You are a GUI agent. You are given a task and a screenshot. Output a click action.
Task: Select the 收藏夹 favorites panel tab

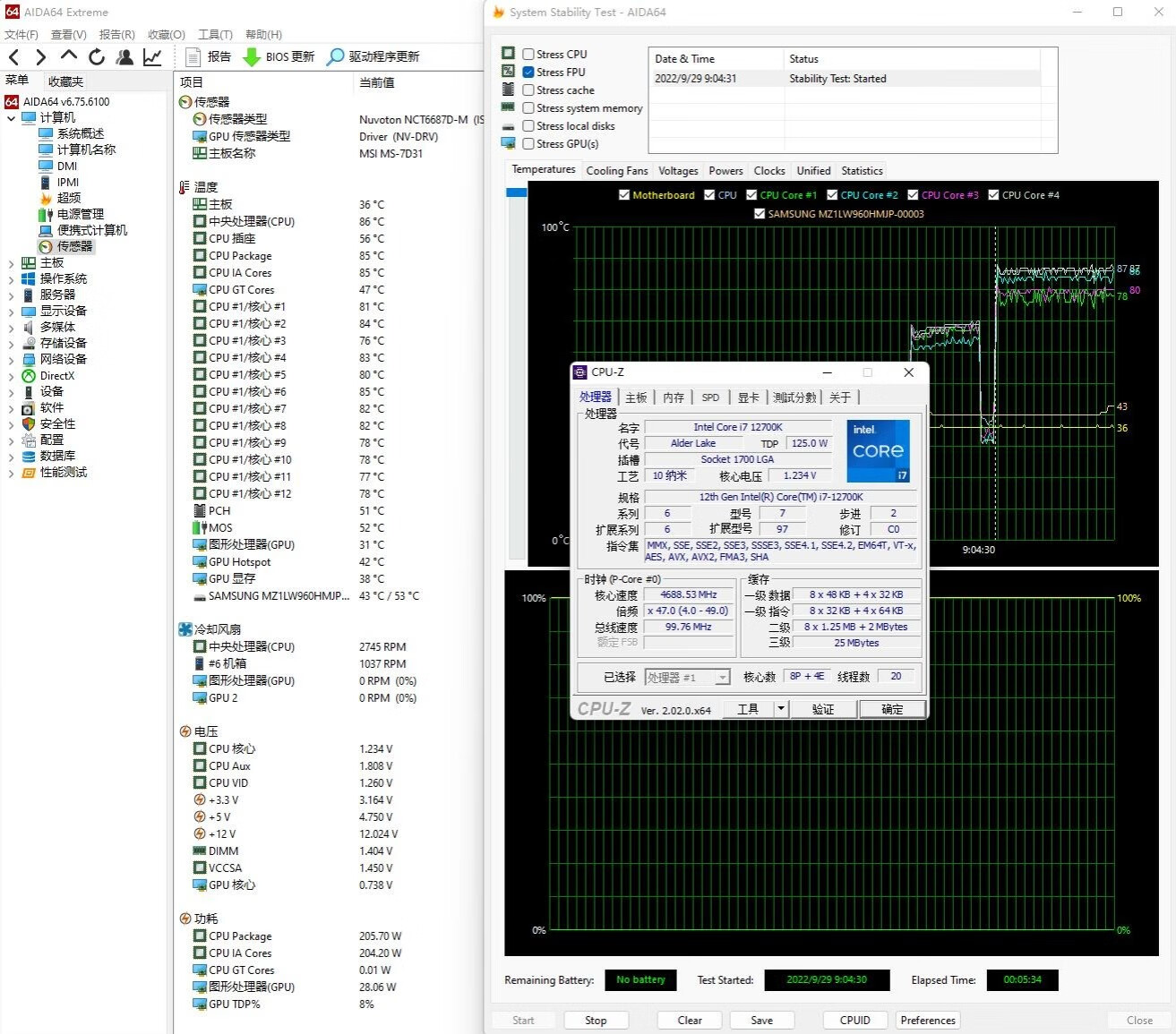point(65,81)
